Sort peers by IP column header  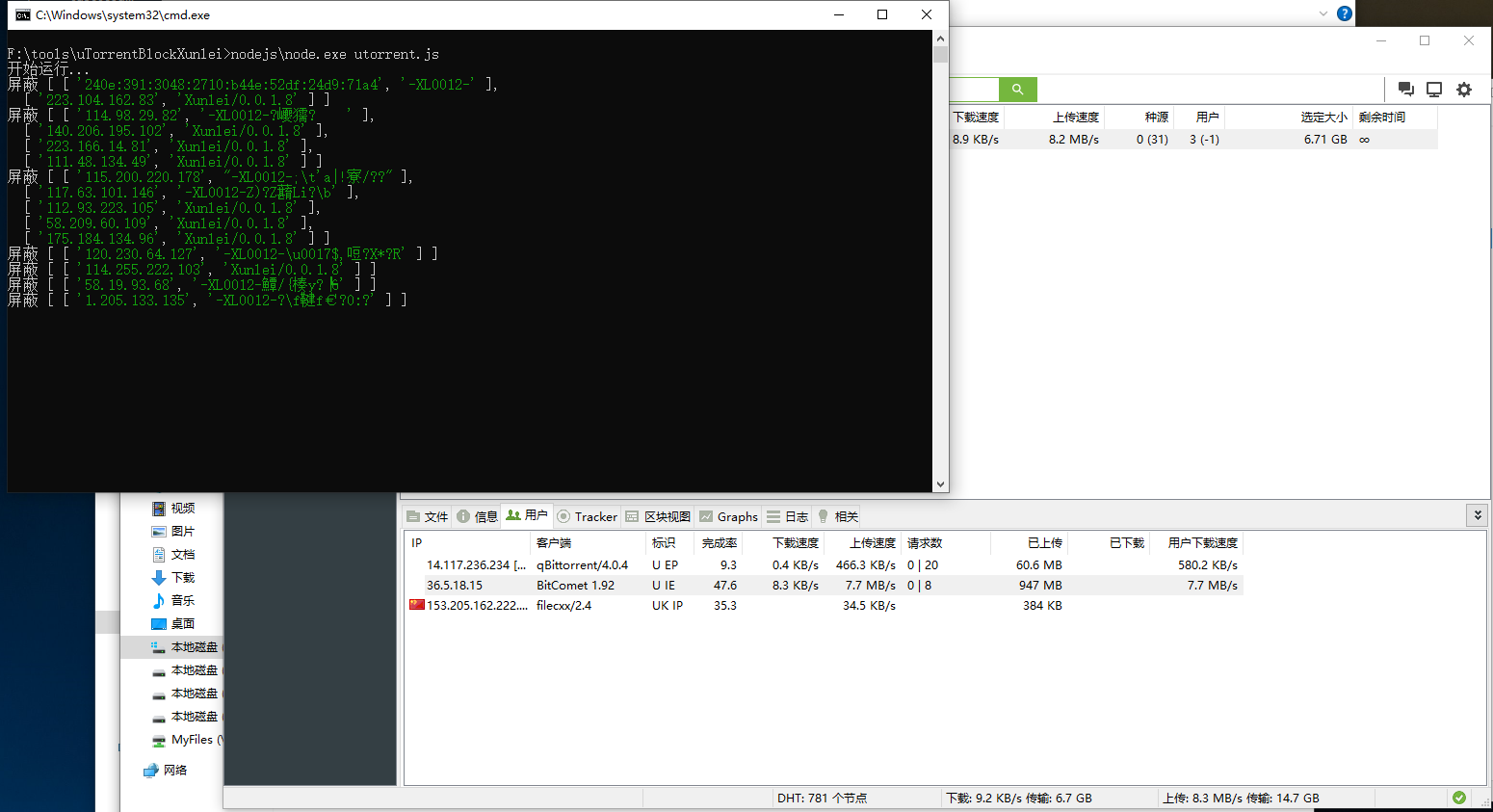467,543
